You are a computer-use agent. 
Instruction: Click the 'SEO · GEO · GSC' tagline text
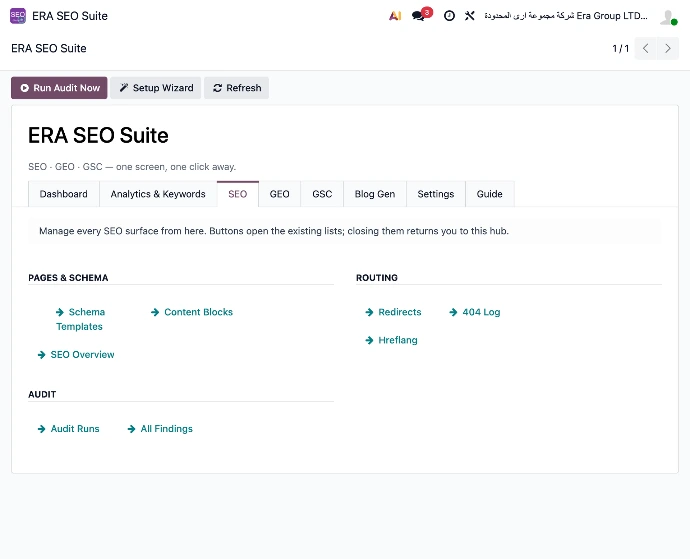pyautogui.click(x=132, y=167)
